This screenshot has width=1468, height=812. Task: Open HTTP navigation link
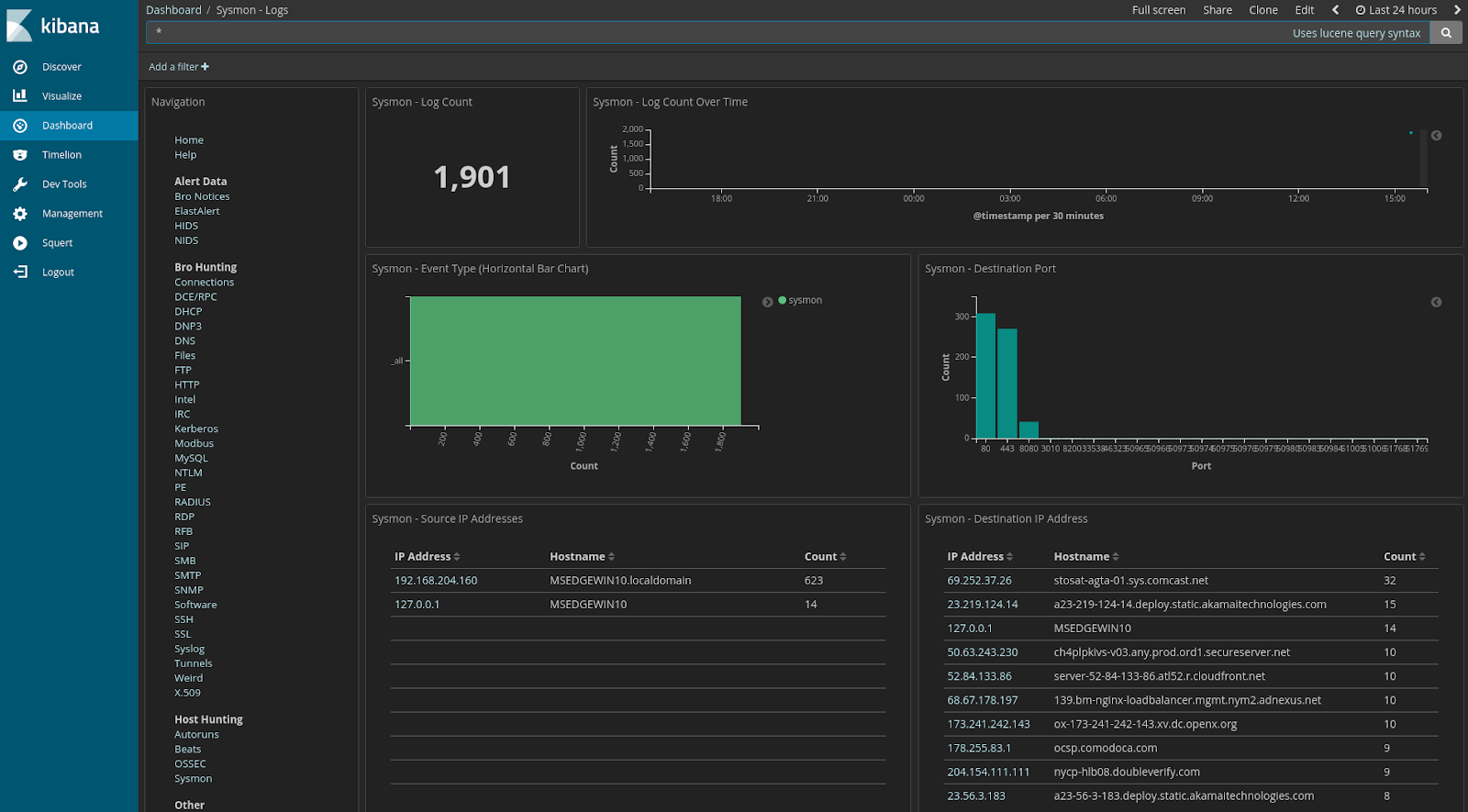pos(187,385)
